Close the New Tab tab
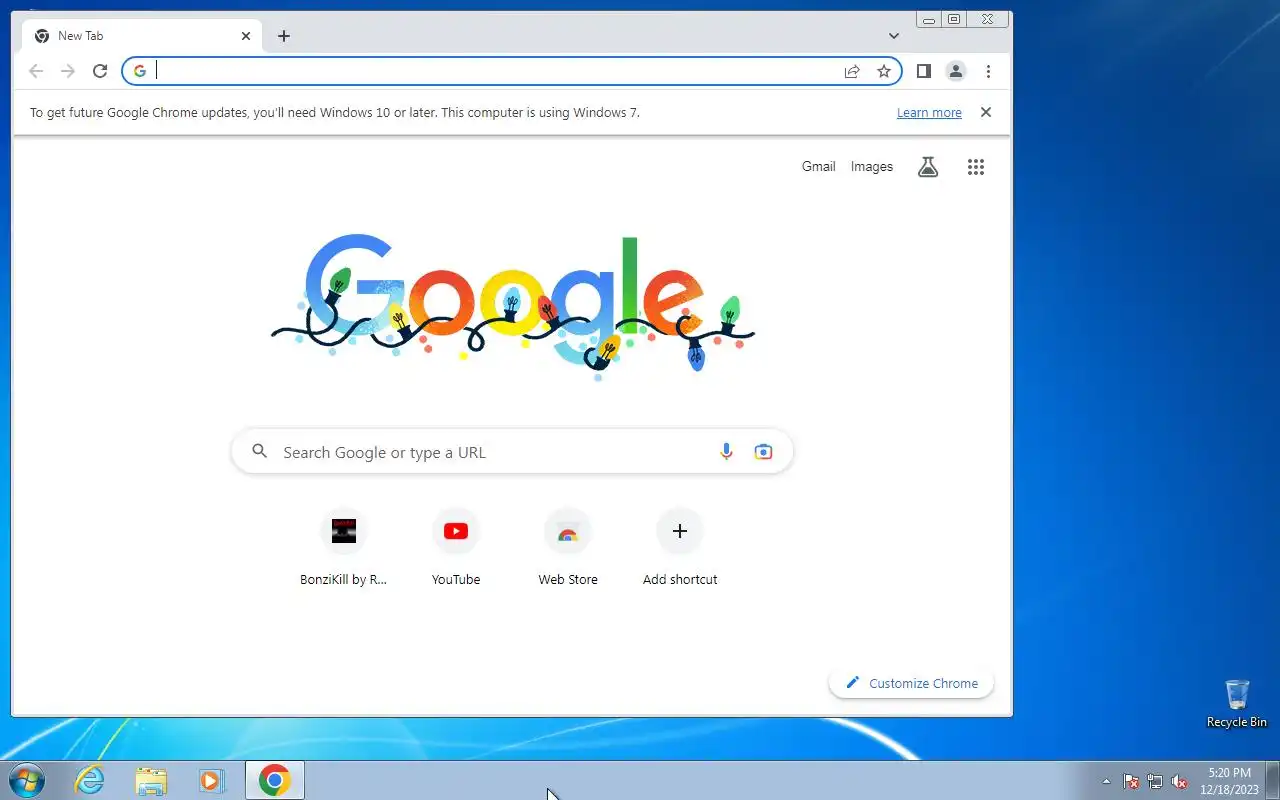 coord(246,36)
